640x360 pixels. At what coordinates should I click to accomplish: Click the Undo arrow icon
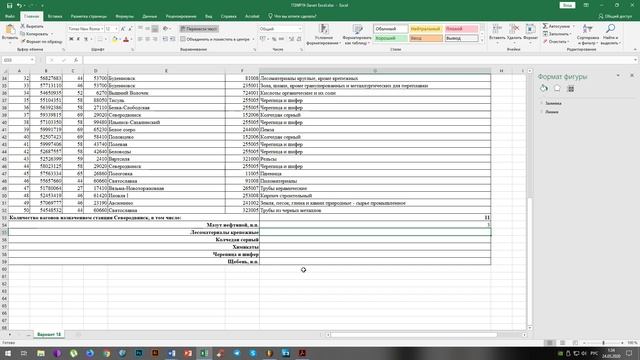(19, 5)
